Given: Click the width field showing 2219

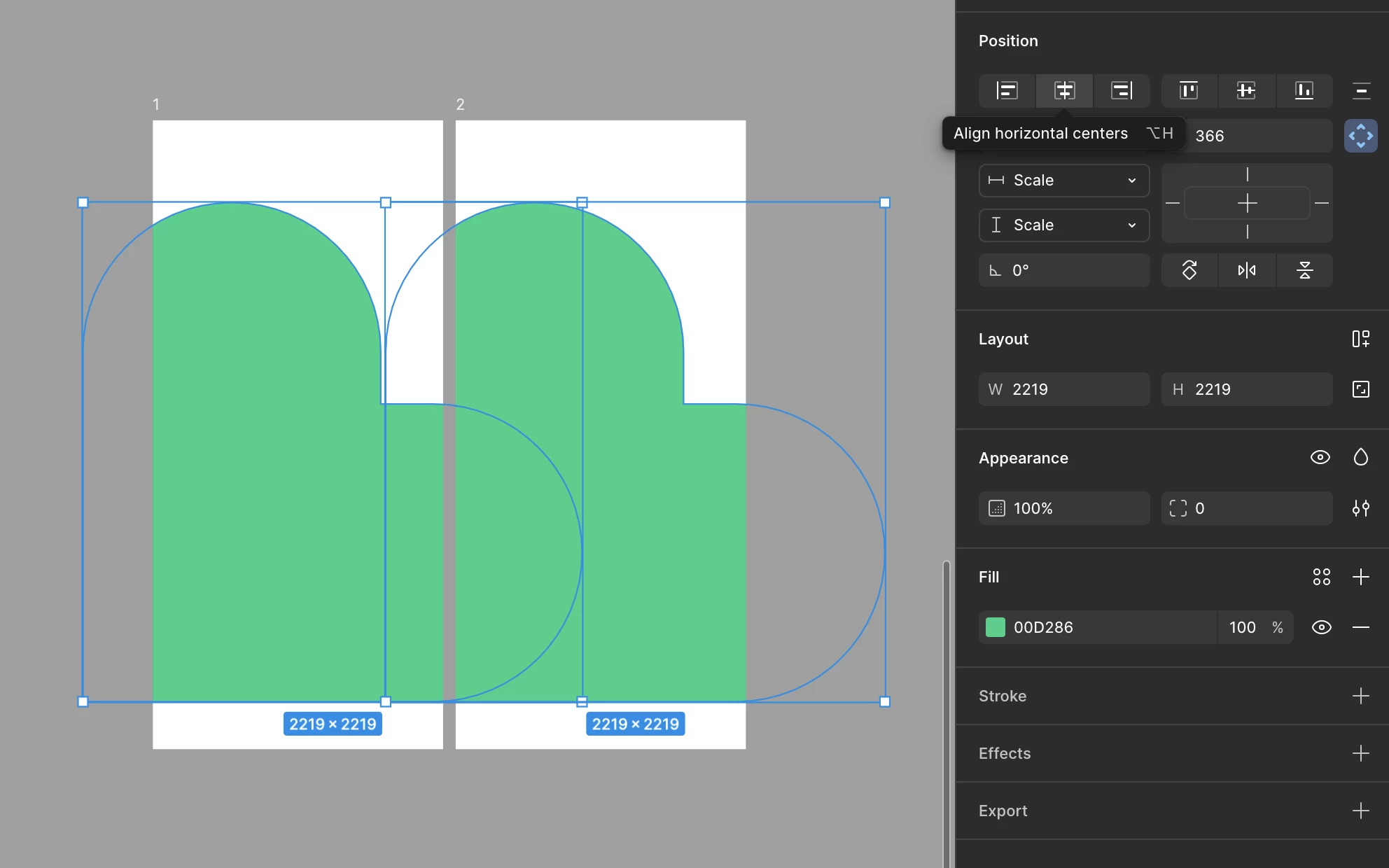Looking at the screenshot, I should tap(1064, 389).
